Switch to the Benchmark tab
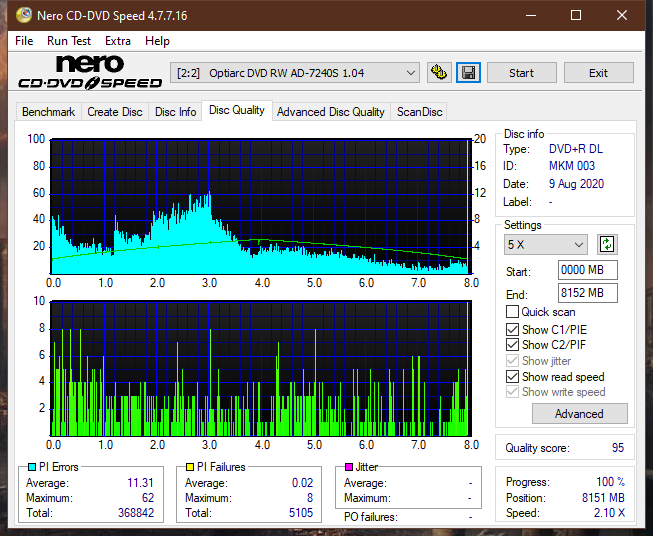The height and width of the screenshot is (536, 653). coord(49,112)
